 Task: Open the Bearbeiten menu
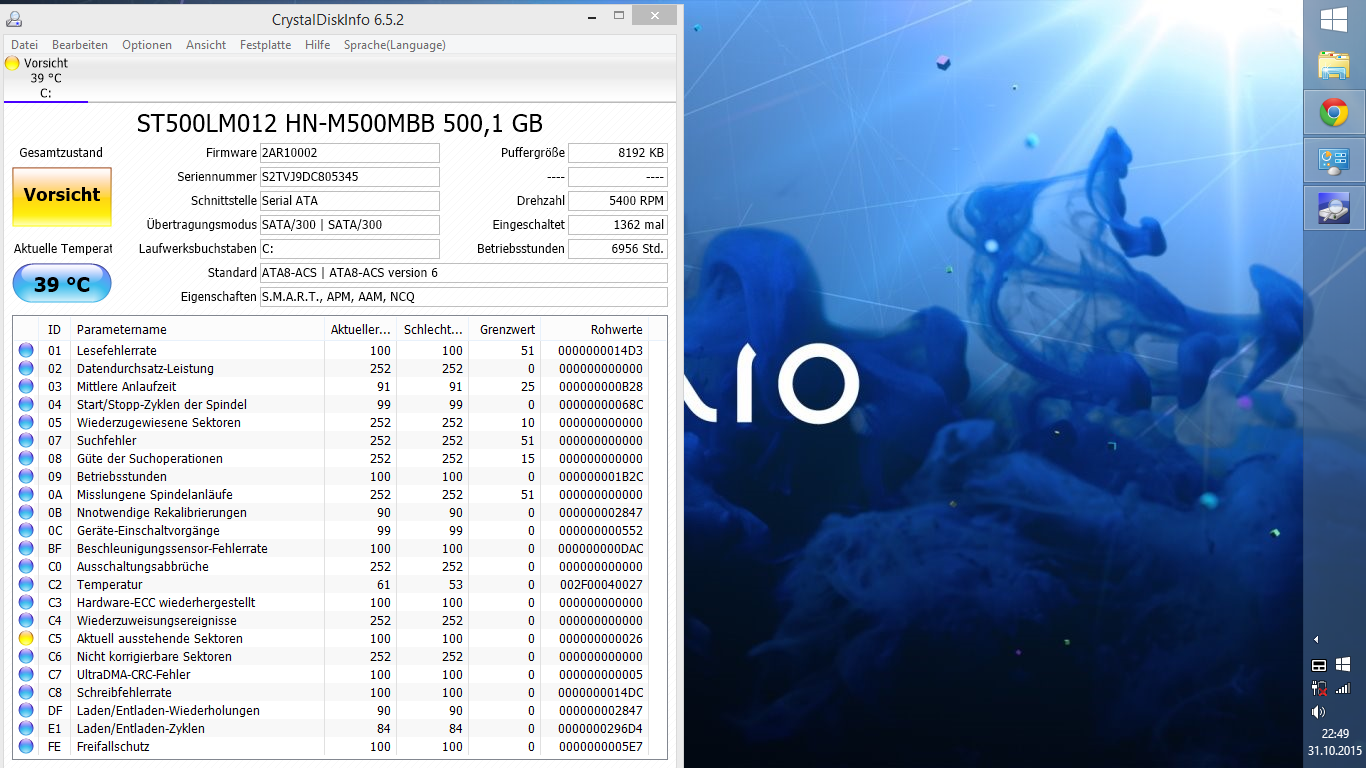80,45
